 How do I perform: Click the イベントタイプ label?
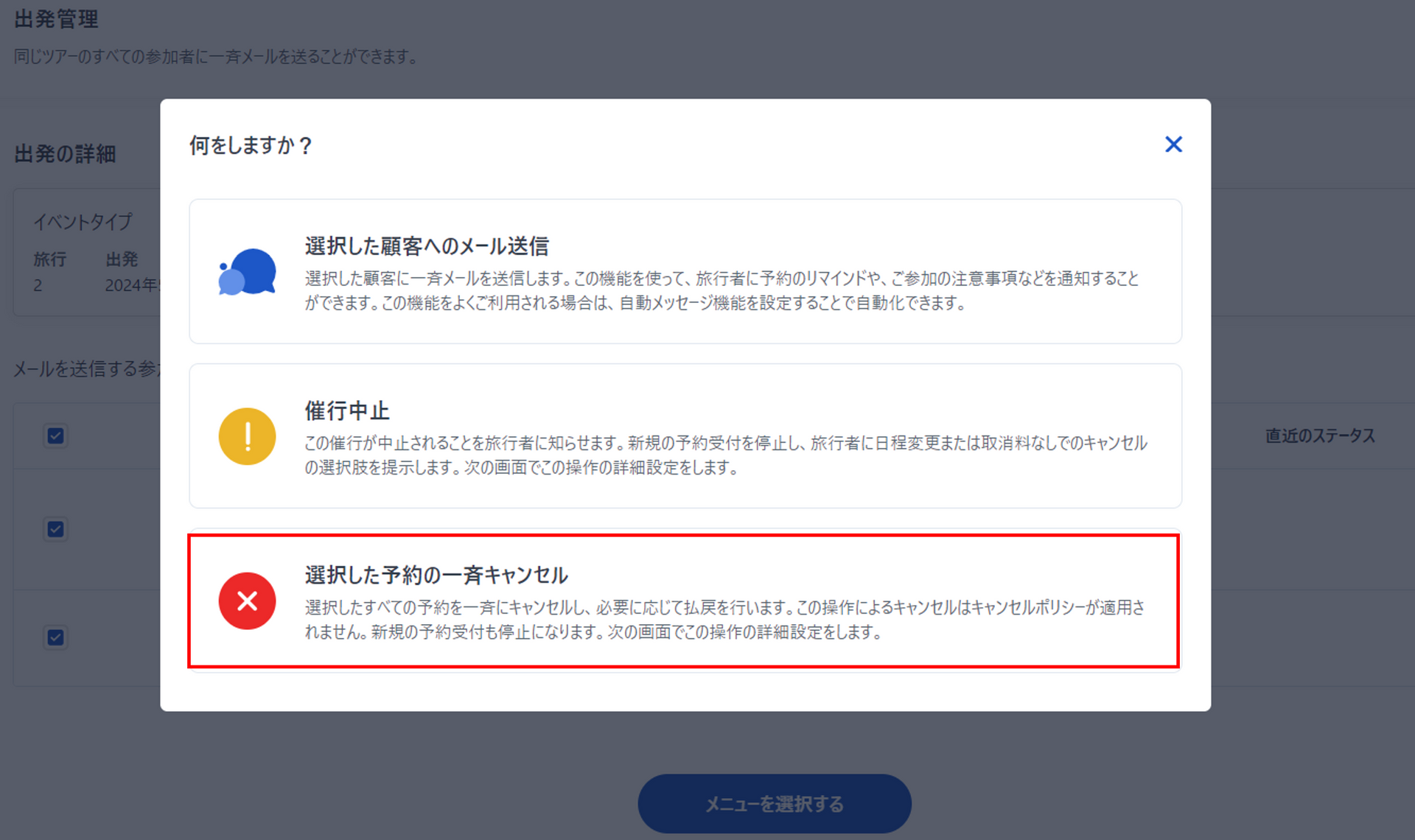83,221
